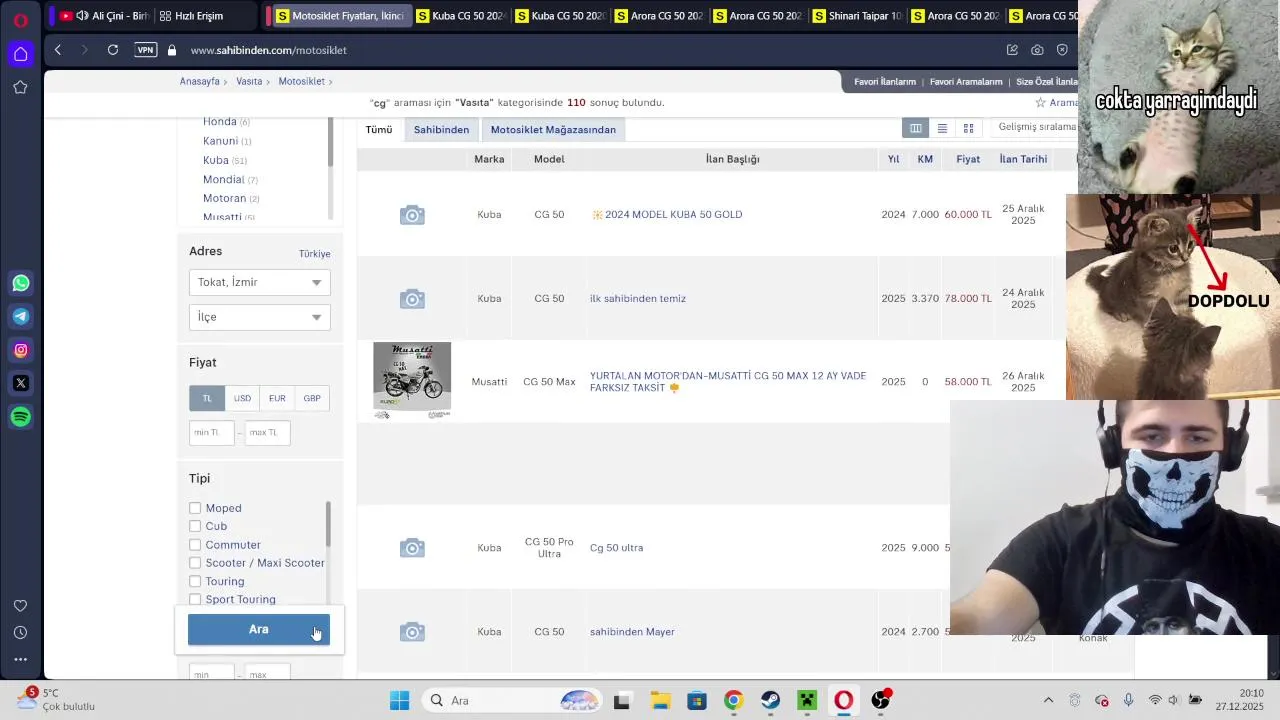Open X (Twitter) in Opera sidebar

coord(21,383)
